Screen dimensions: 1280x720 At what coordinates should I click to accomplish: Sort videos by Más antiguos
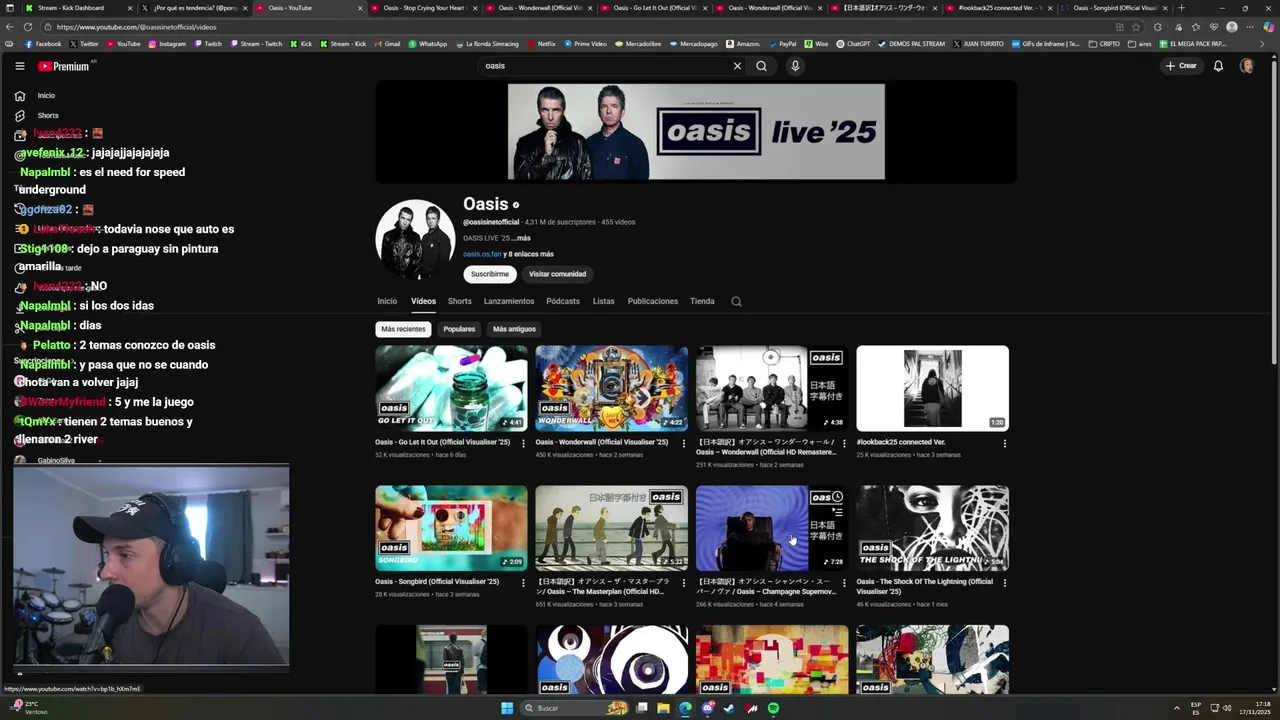click(514, 329)
